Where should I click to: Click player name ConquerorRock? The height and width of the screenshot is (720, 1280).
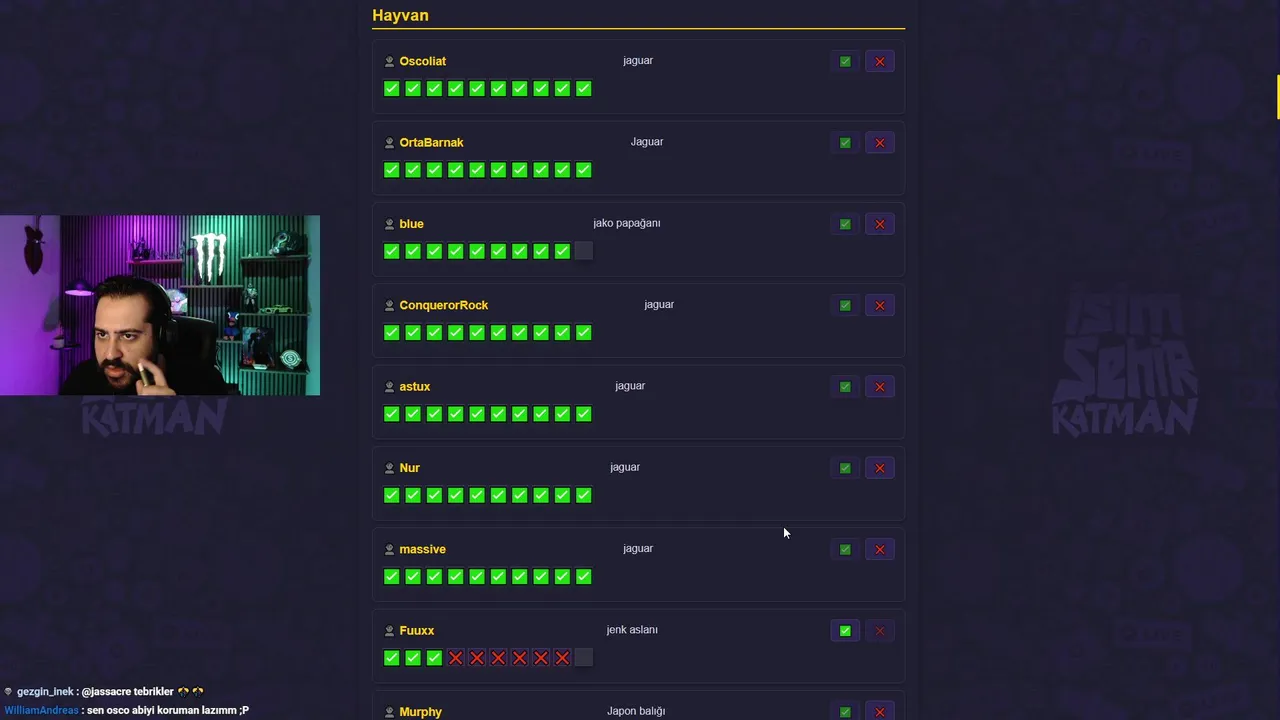(443, 305)
